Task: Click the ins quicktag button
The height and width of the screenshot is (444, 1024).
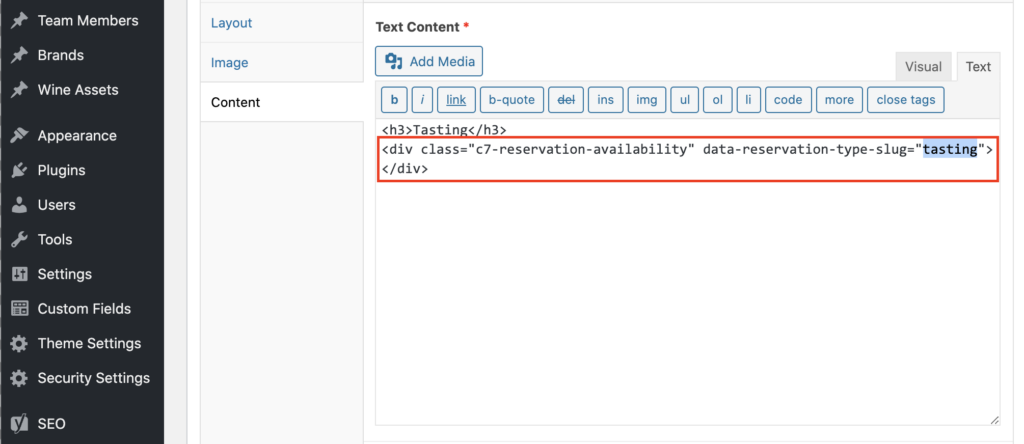Action: (605, 100)
